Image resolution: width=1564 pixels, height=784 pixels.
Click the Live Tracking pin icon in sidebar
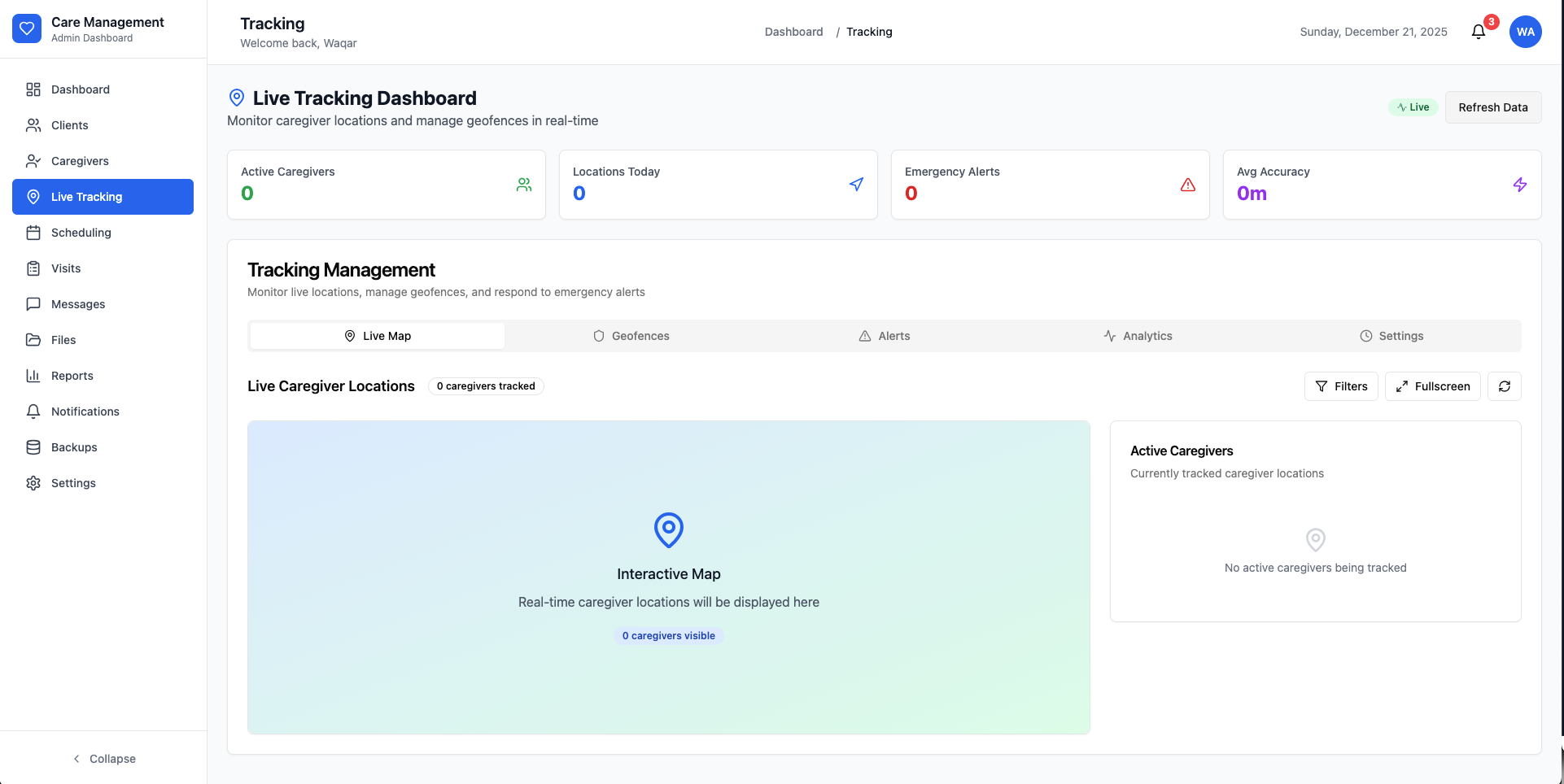[x=33, y=196]
